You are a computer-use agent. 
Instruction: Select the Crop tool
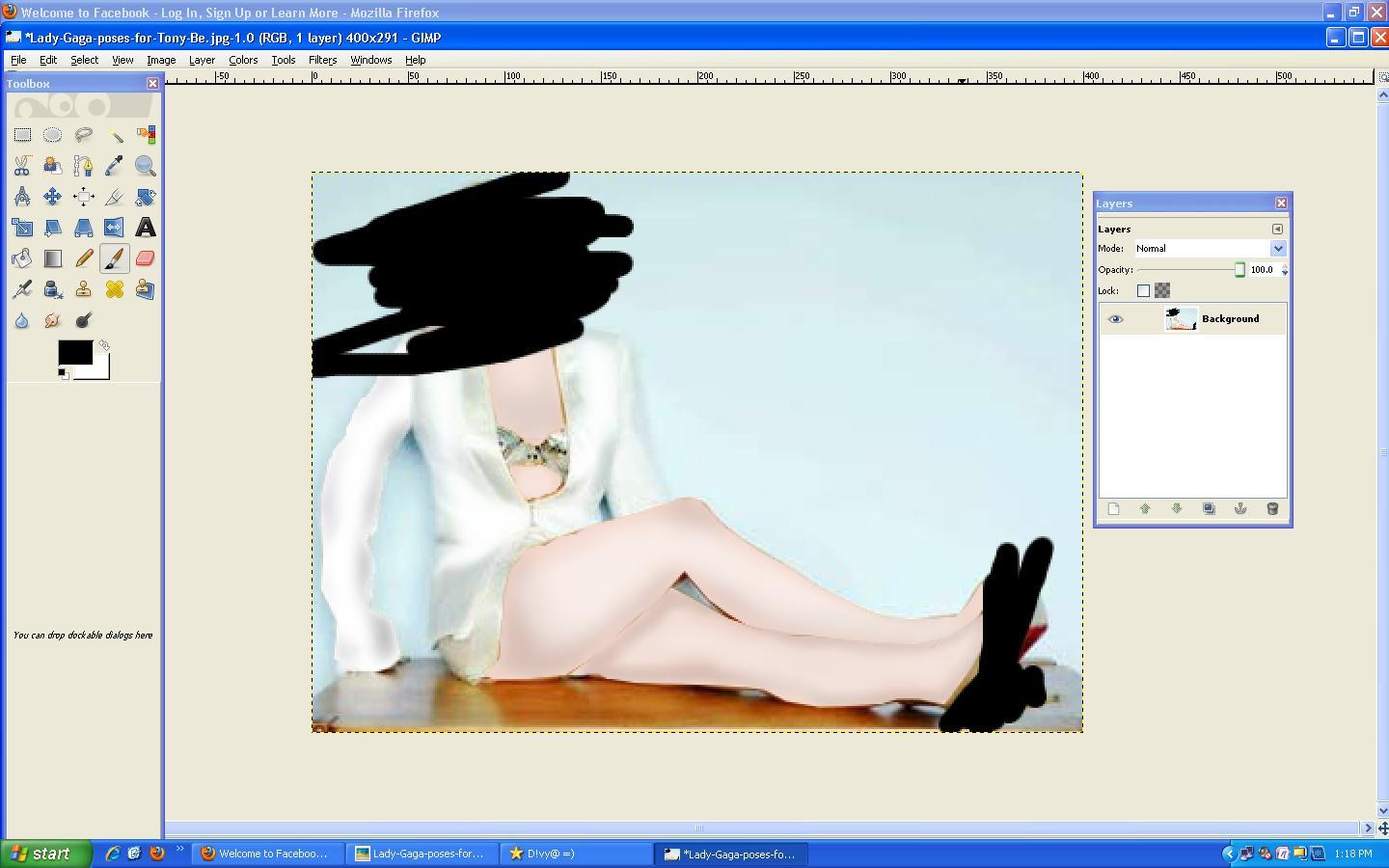[x=115, y=197]
